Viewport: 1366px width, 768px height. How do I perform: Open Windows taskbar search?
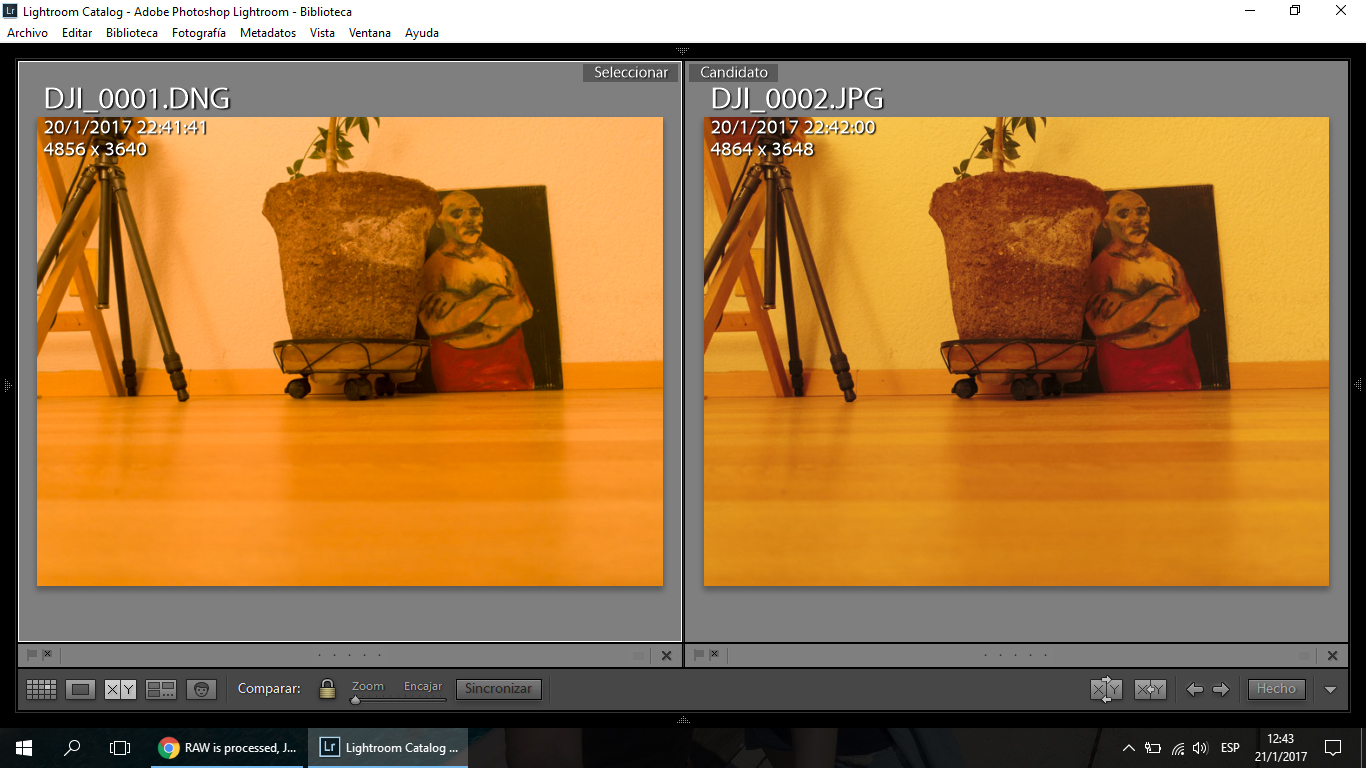click(72, 747)
